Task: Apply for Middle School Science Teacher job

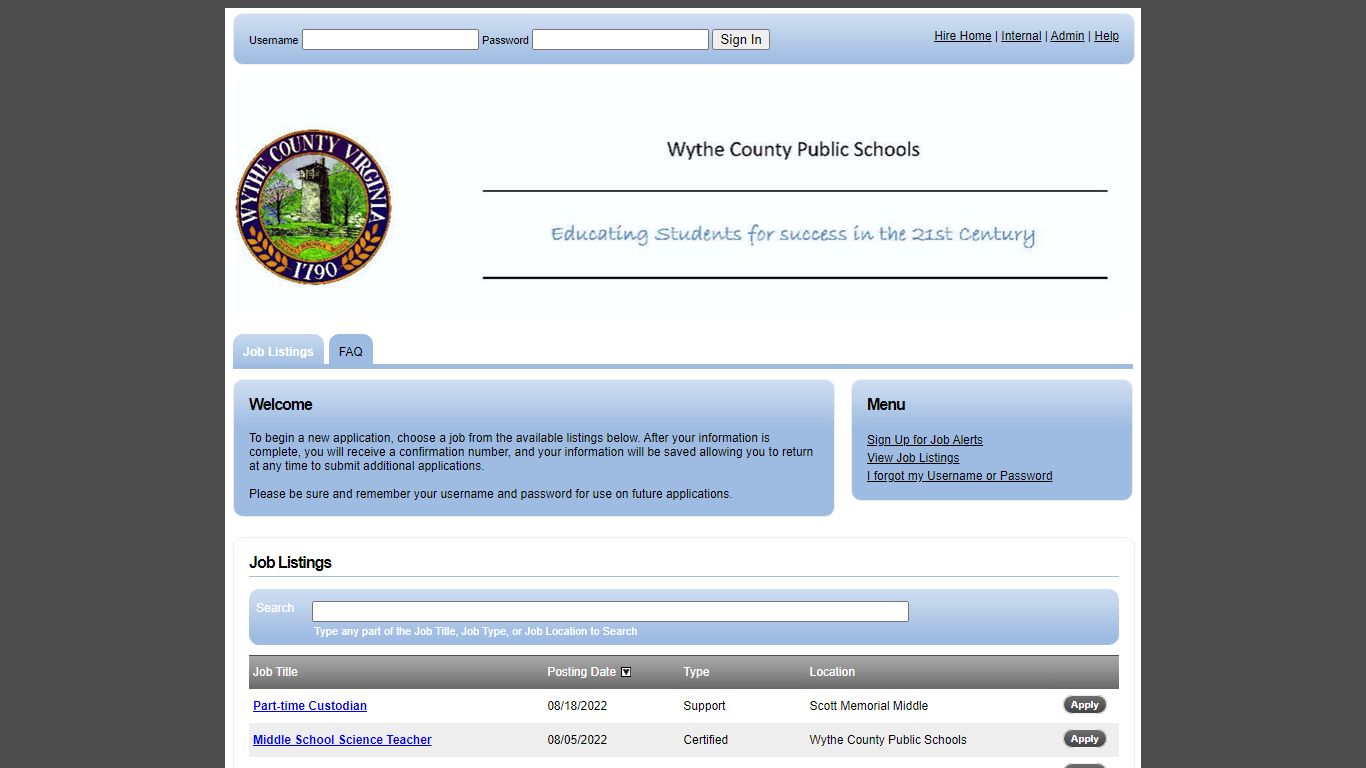Action: click(x=1085, y=739)
